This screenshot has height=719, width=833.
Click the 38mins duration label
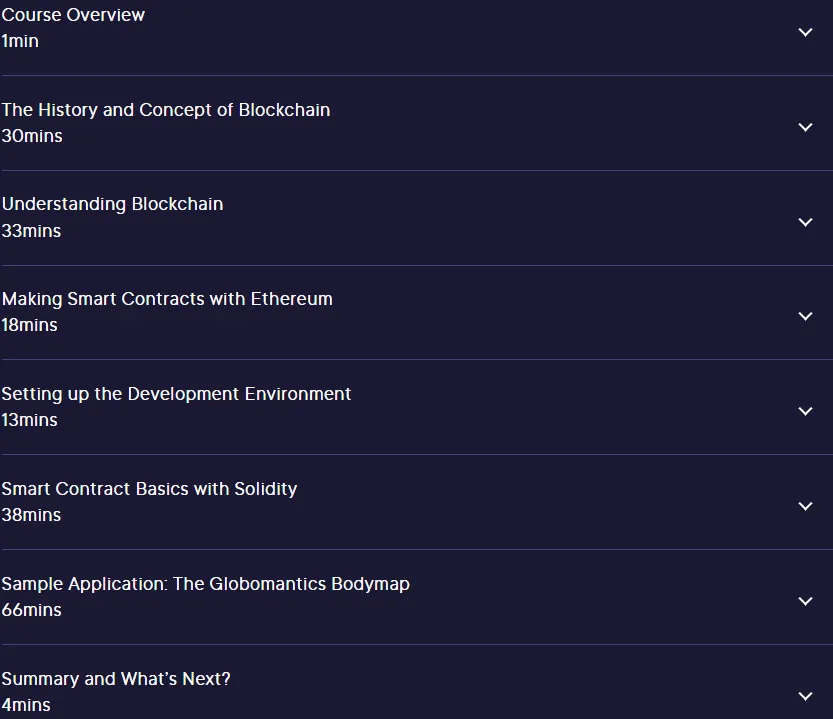[x=31, y=515]
